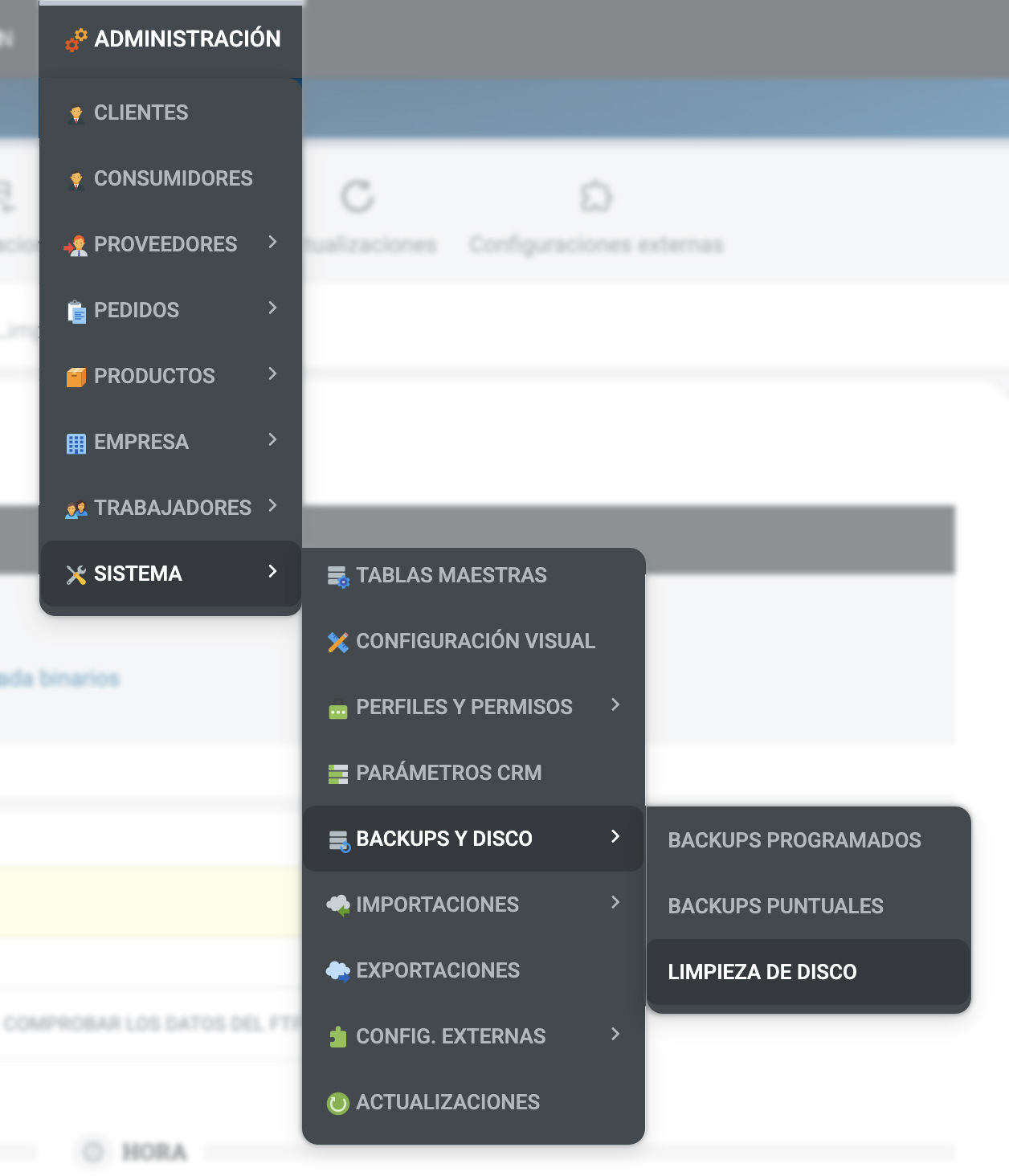Click the Administración menu header
This screenshot has height=1176, width=1009.
170,39
